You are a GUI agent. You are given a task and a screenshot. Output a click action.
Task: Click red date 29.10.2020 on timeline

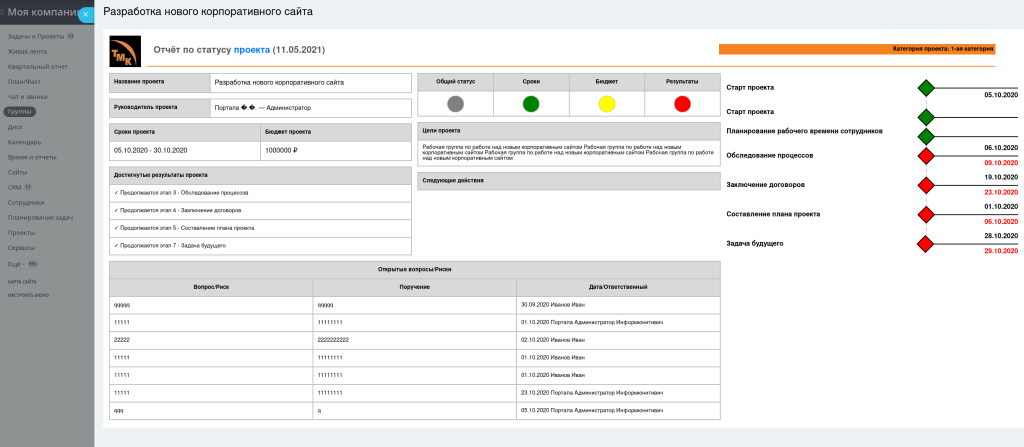tap(1001, 251)
